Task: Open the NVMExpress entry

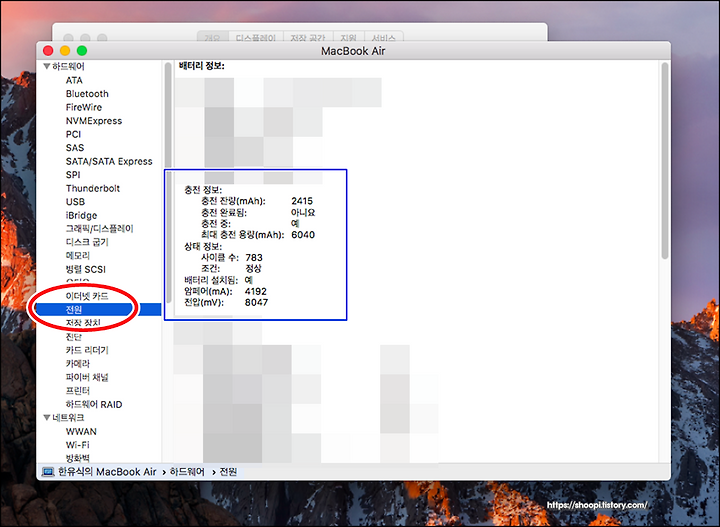Action: [x=94, y=121]
